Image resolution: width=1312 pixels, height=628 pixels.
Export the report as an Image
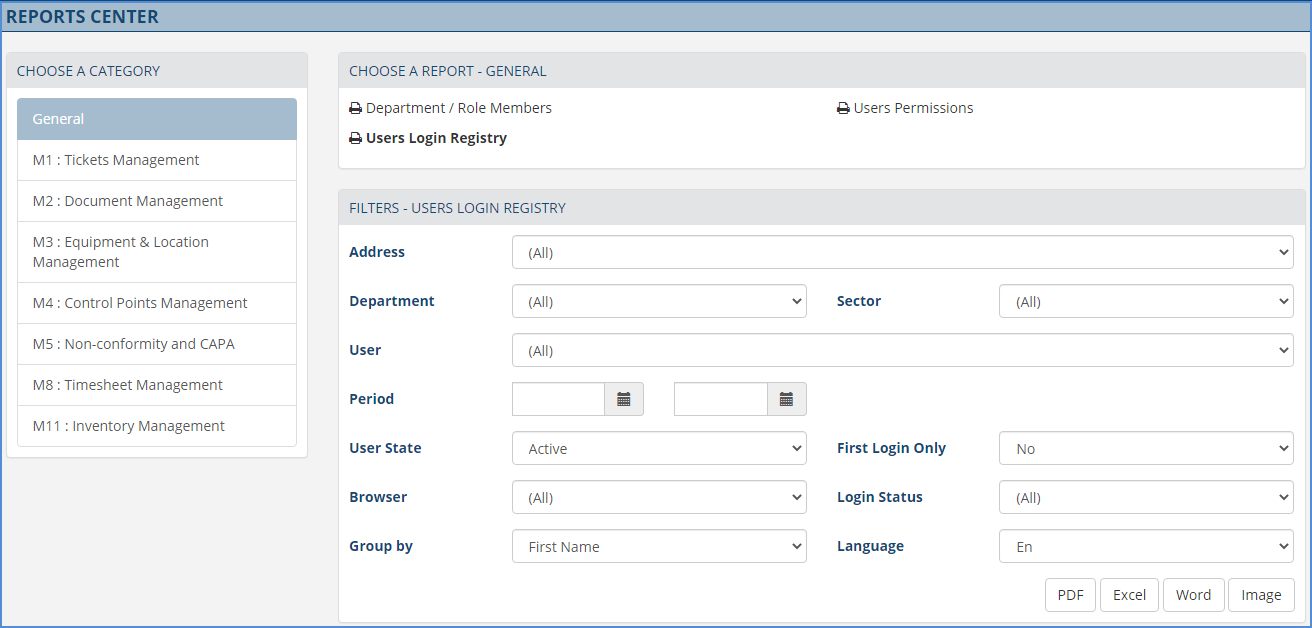coord(1261,594)
